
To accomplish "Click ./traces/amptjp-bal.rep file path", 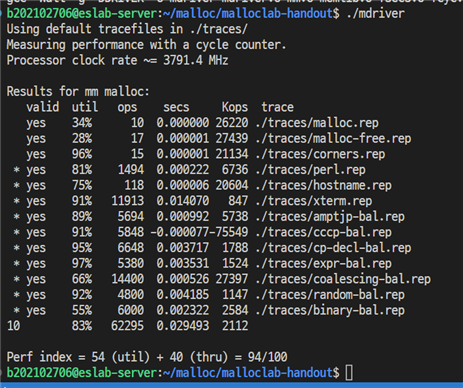I will (330, 217).
